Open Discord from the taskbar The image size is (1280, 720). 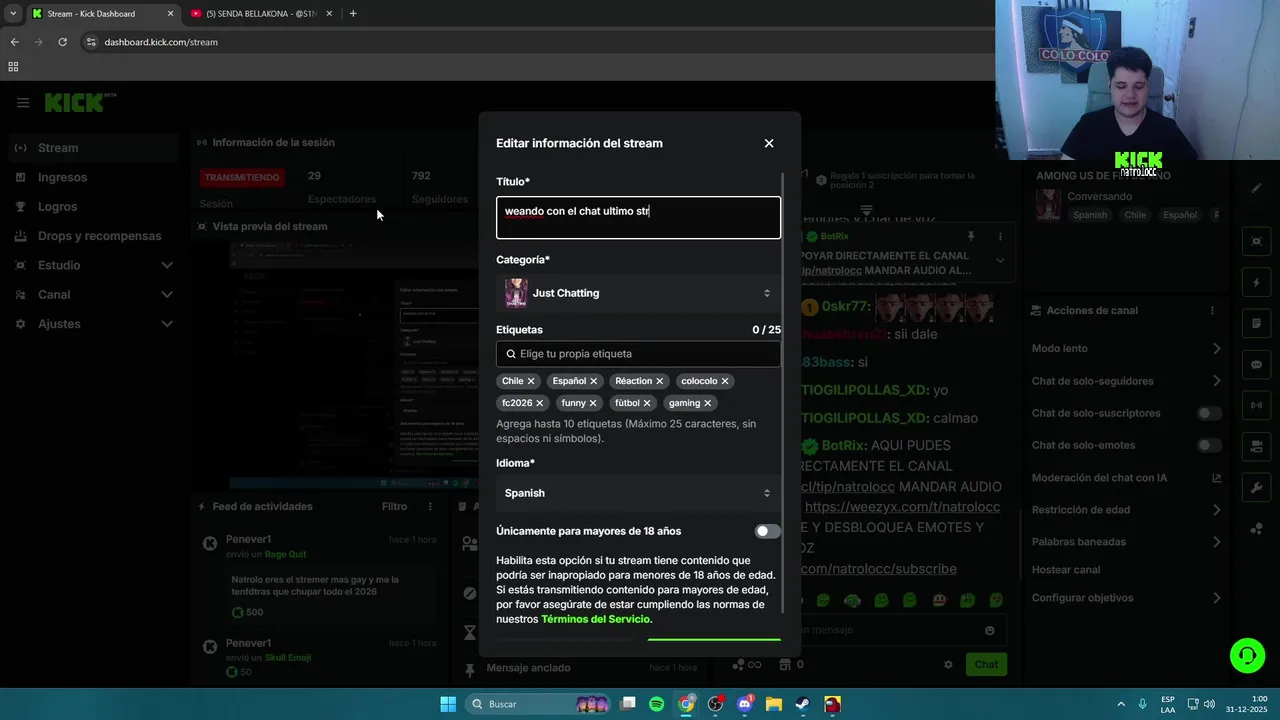coord(745,704)
